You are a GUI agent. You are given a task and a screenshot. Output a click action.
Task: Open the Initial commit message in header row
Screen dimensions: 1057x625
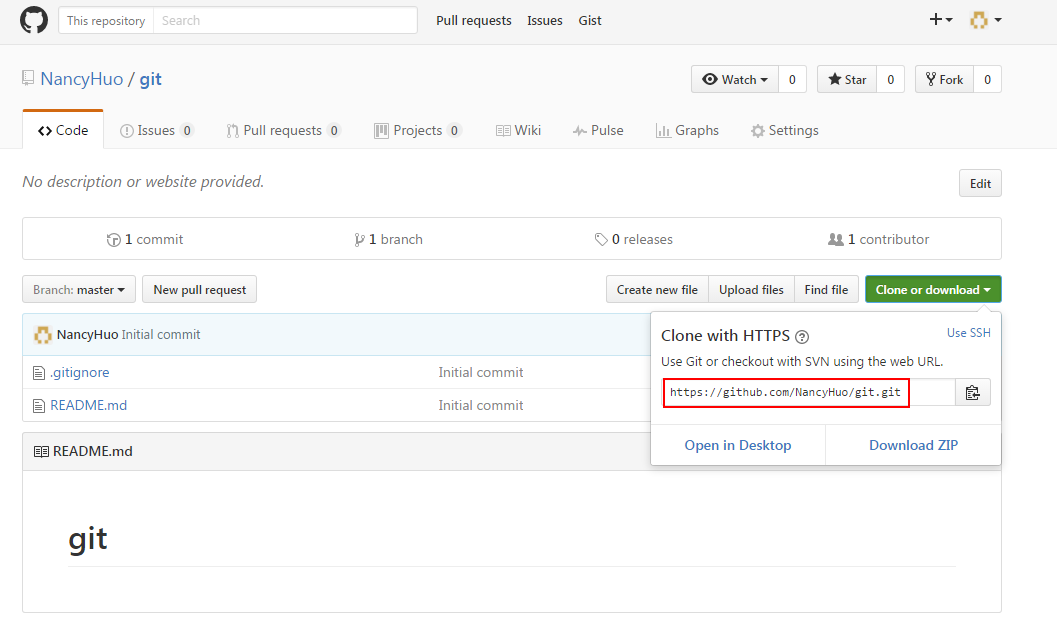coord(161,334)
